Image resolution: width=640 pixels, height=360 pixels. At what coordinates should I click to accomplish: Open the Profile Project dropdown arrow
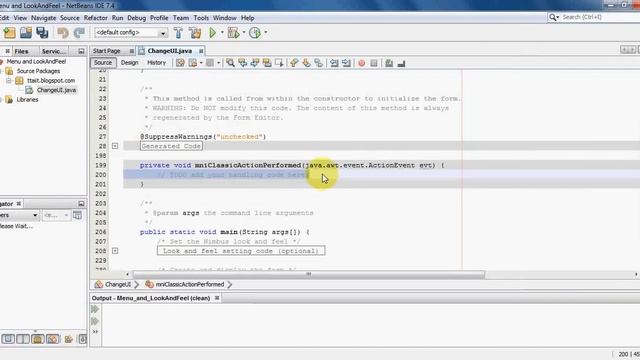click(x=266, y=32)
